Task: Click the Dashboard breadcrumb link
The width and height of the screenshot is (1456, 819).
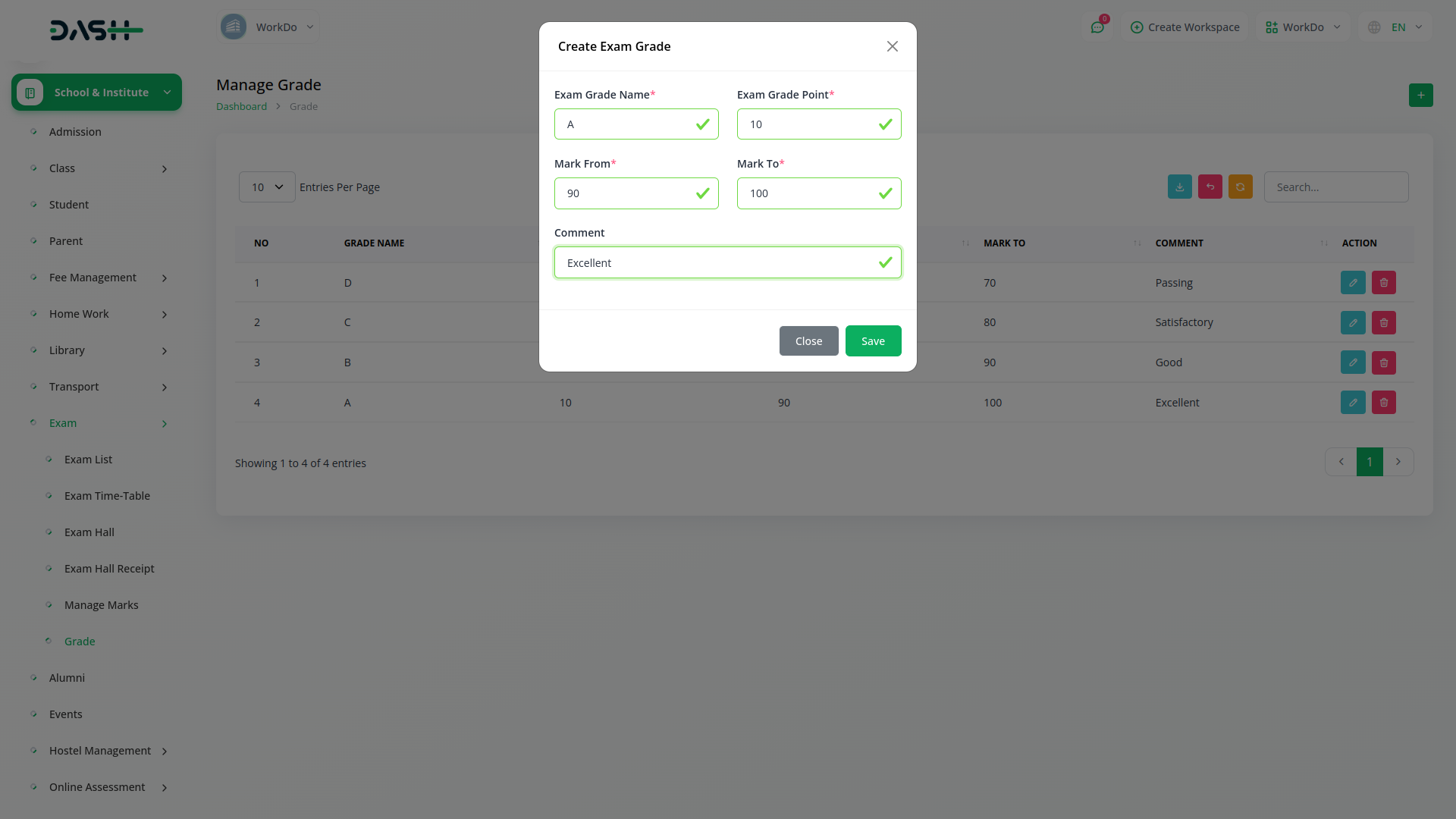Action: point(241,107)
